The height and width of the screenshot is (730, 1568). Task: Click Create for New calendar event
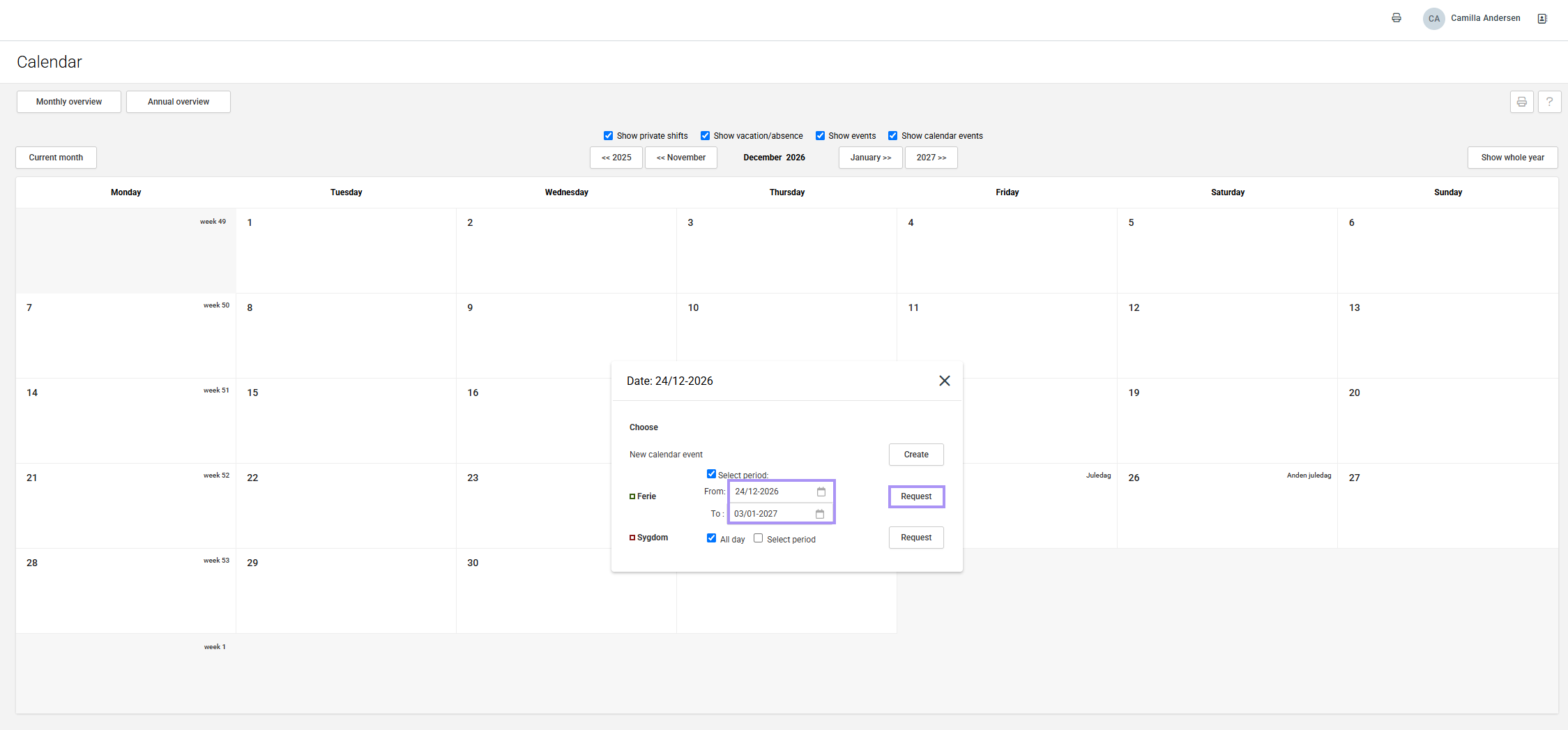click(x=916, y=455)
